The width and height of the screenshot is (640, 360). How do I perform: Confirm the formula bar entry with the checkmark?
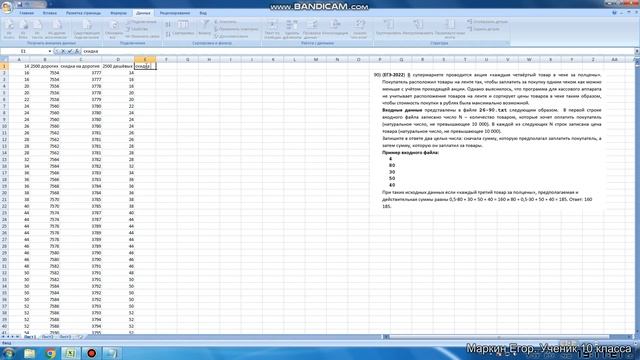(70, 51)
